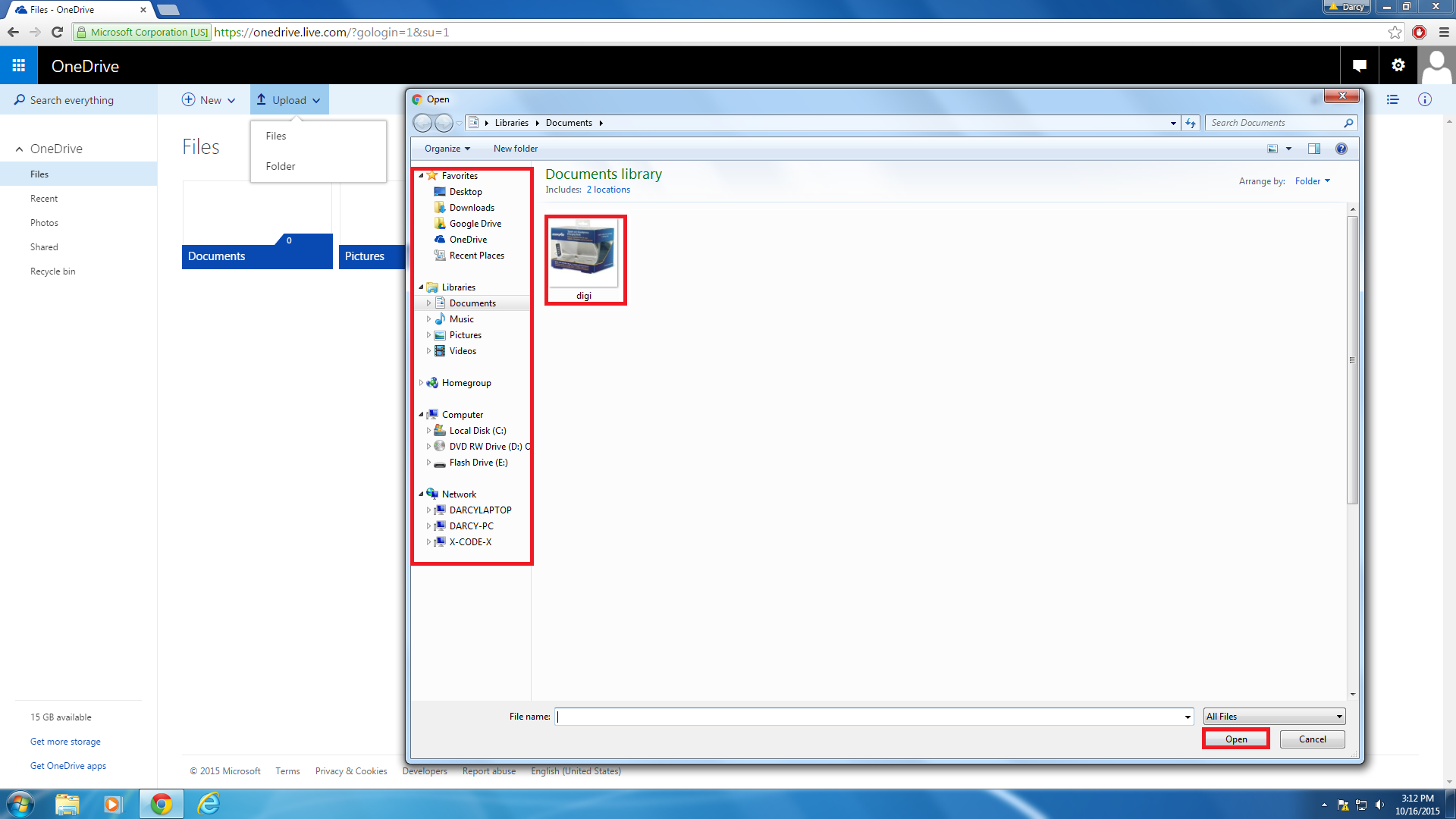This screenshot has width=1456, height=819.
Task: Open the New dropdown in OneDrive
Action: (x=209, y=100)
